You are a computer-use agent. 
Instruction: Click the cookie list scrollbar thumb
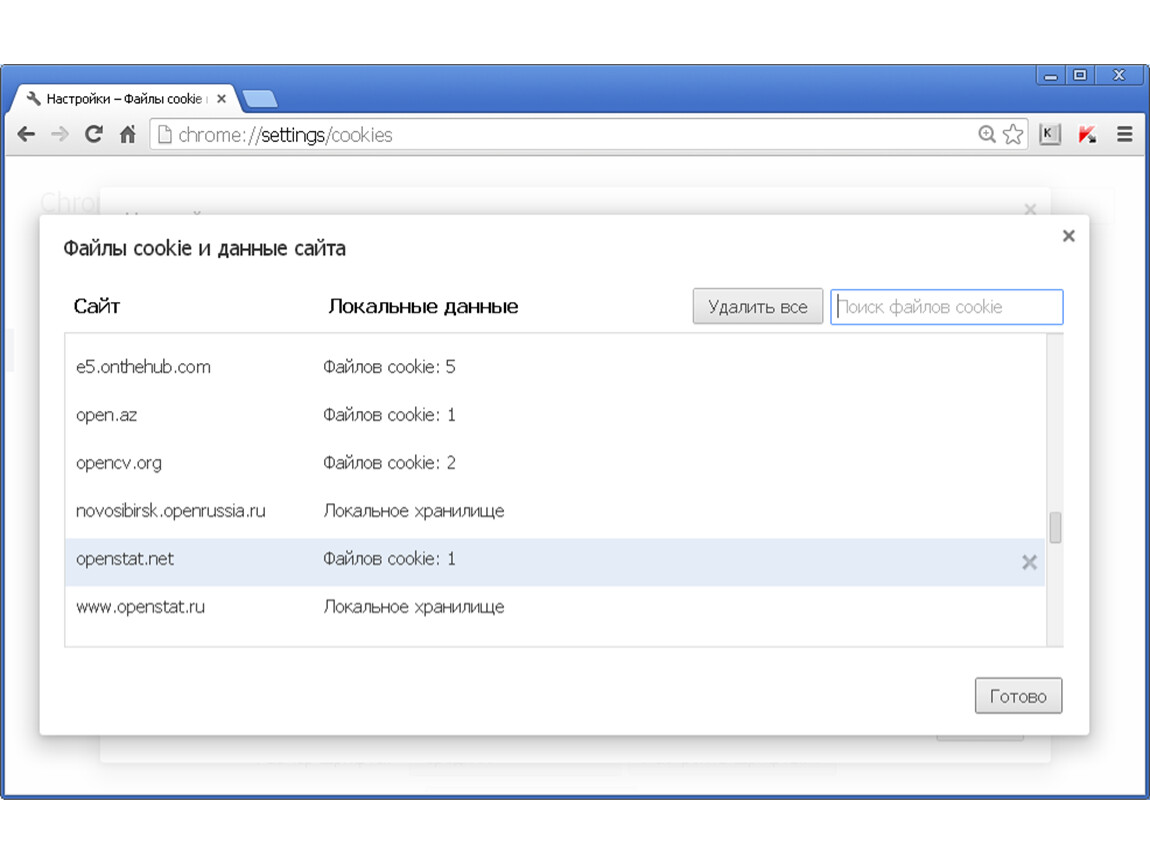click(x=1055, y=527)
